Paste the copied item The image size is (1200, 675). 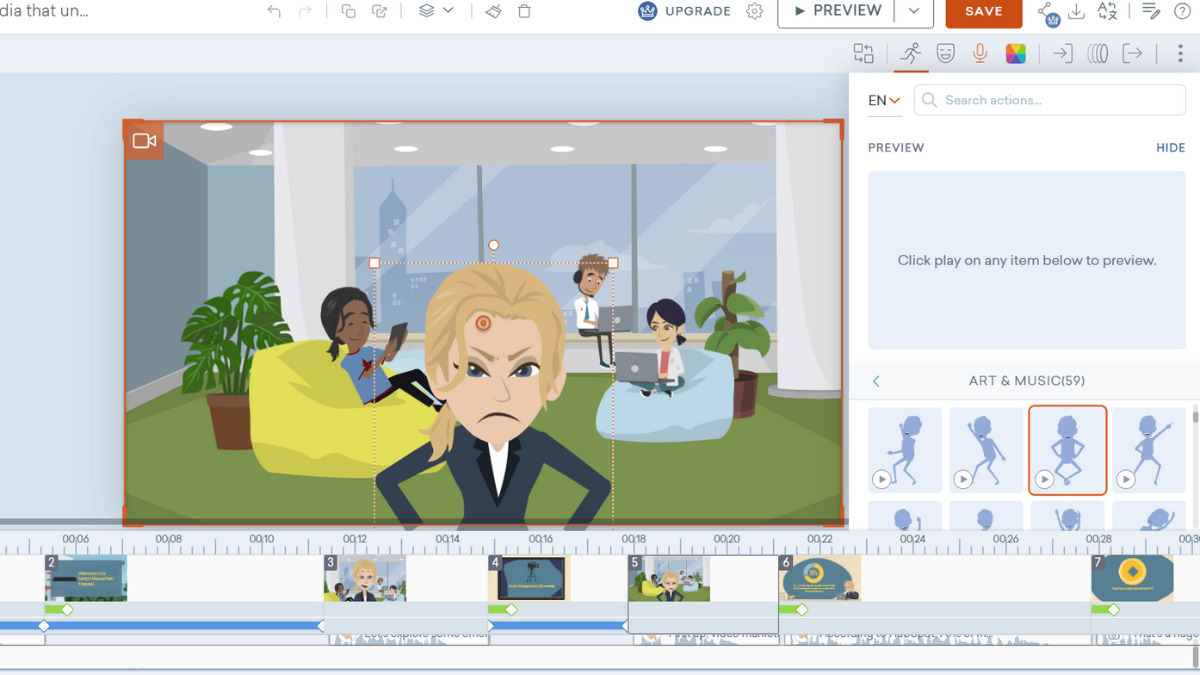pos(379,11)
